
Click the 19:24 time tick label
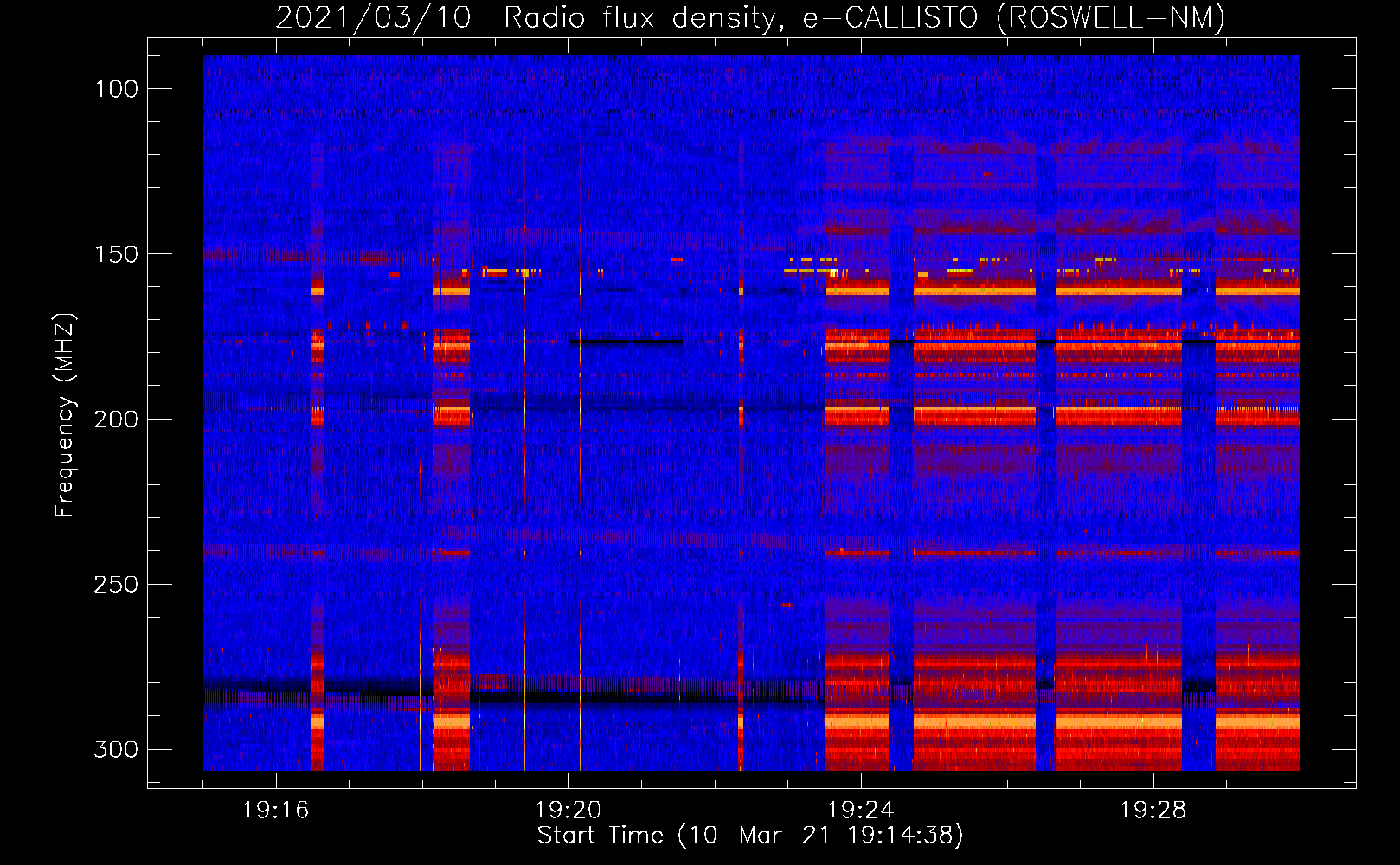[x=861, y=810]
